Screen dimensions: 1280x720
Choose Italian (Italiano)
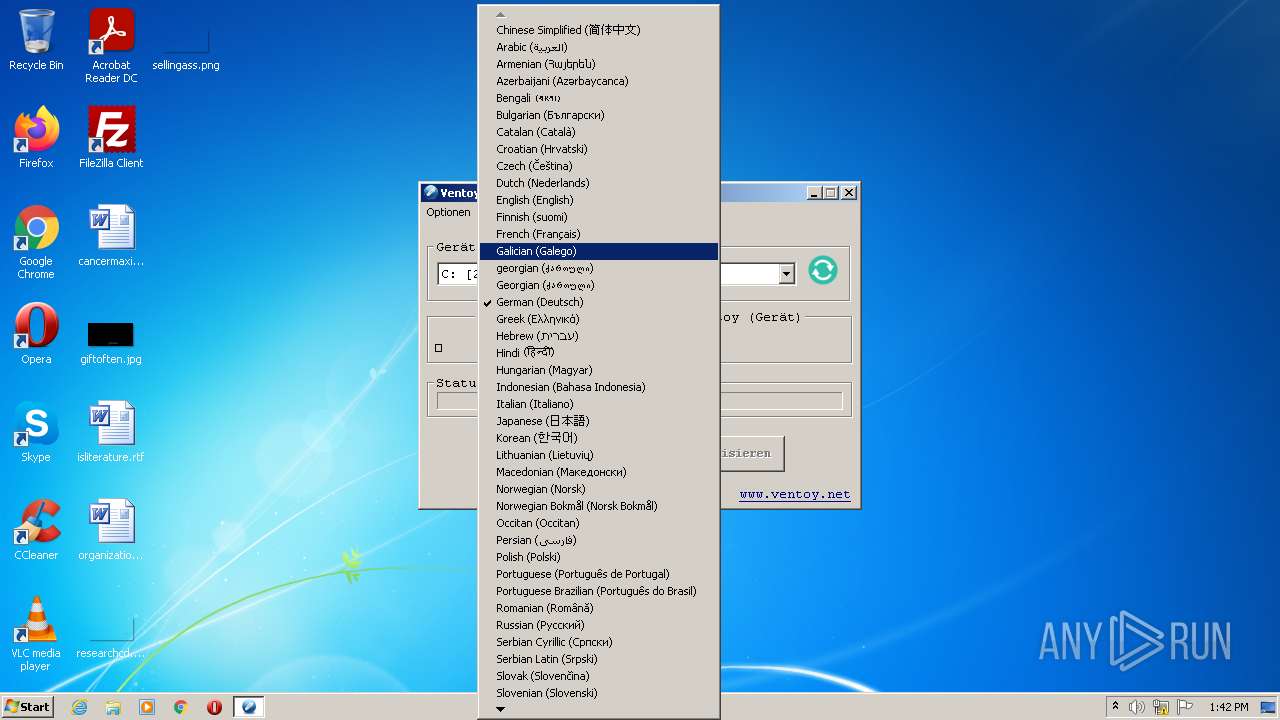599,404
